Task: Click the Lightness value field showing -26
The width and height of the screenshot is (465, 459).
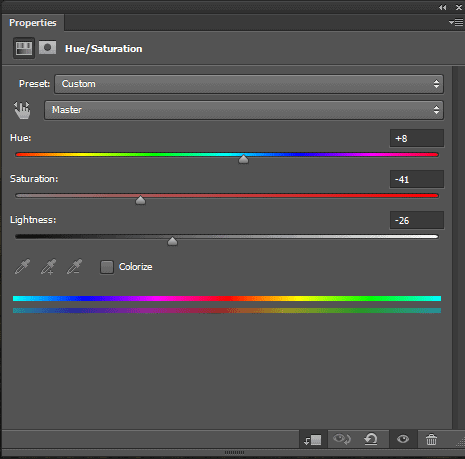Action: pos(417,220)
